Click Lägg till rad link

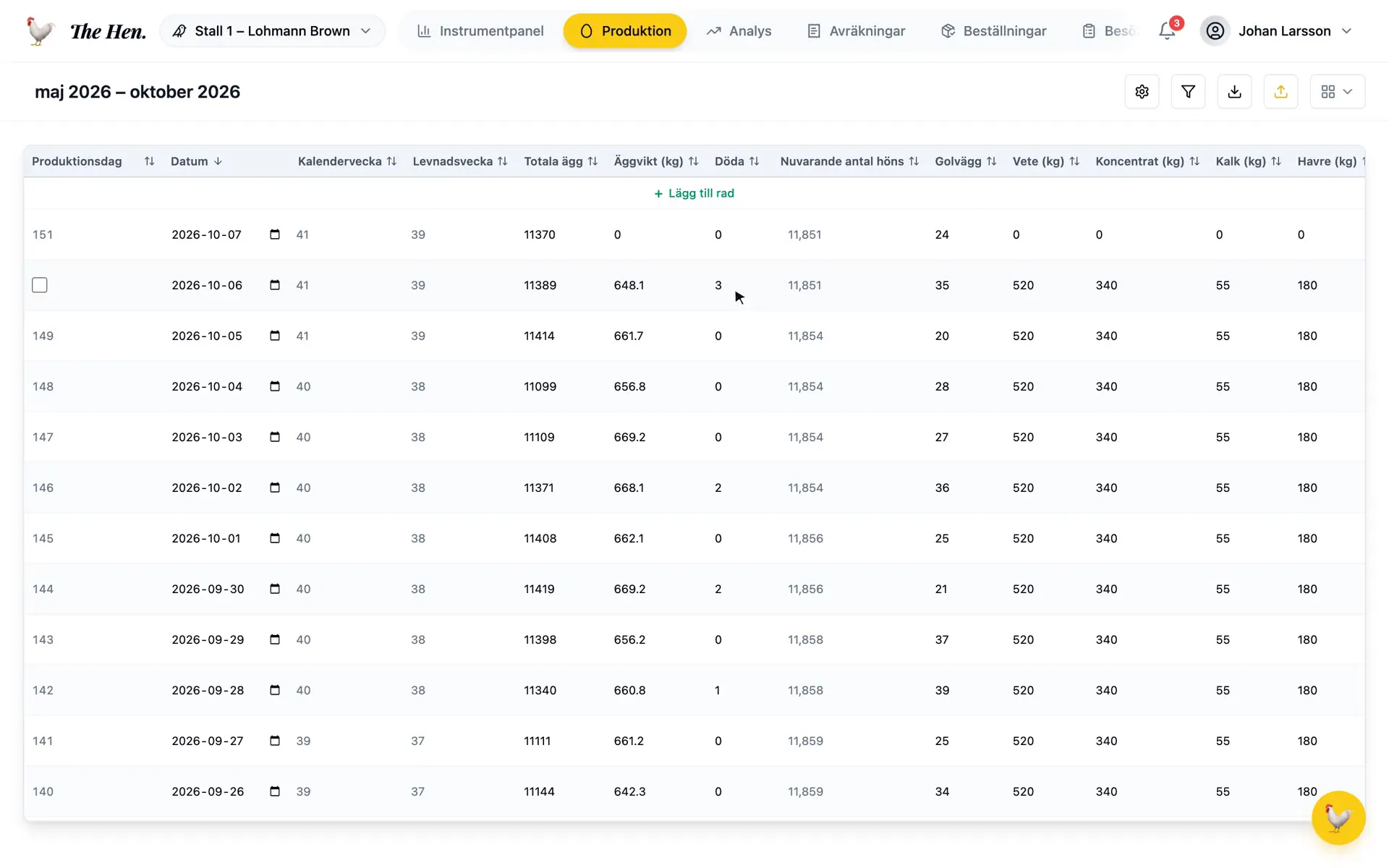pyautogui.click(x=694, y=193)
